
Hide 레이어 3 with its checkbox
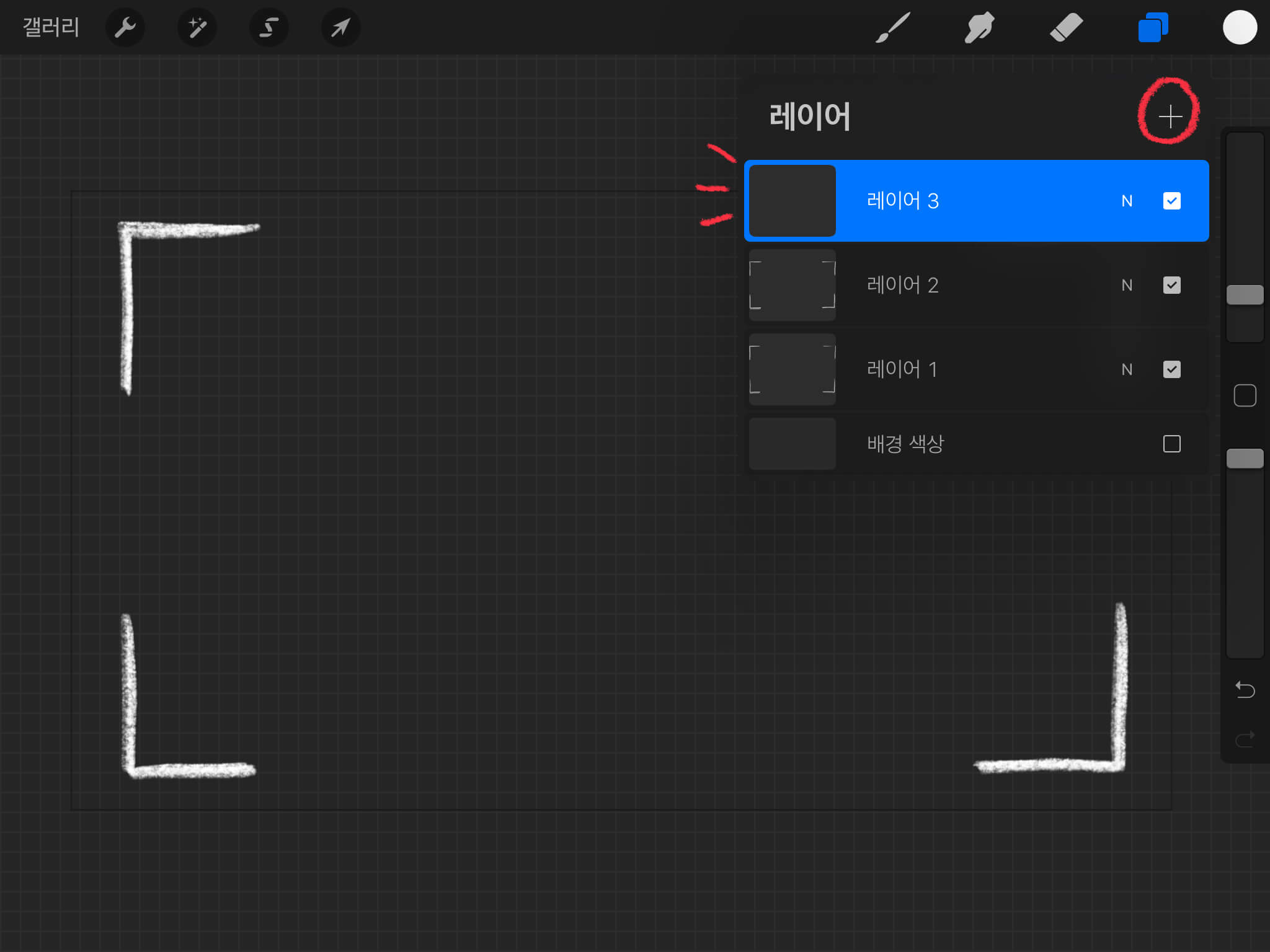[x=1171, y=201]
